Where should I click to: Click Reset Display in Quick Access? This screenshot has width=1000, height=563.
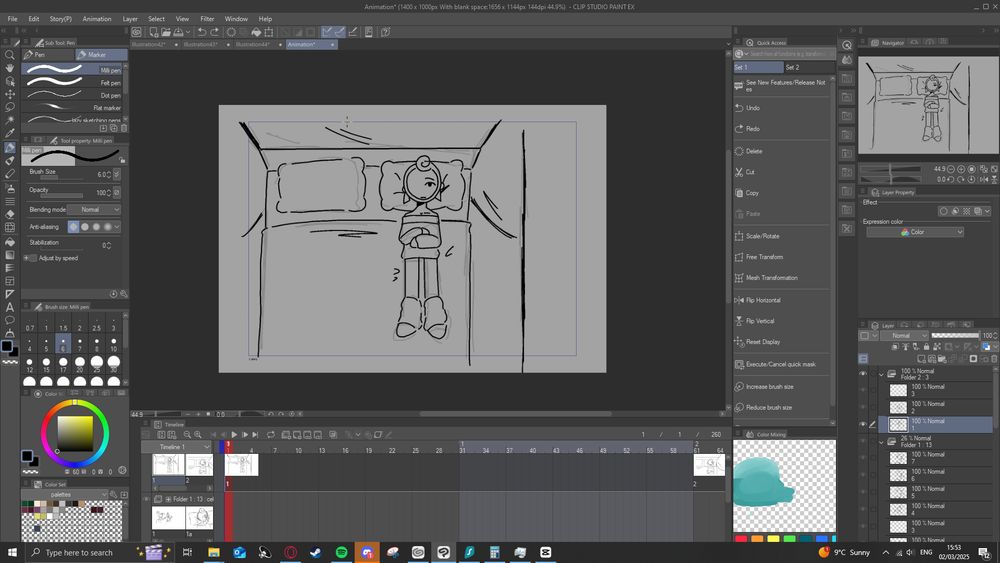coord(783,342)
